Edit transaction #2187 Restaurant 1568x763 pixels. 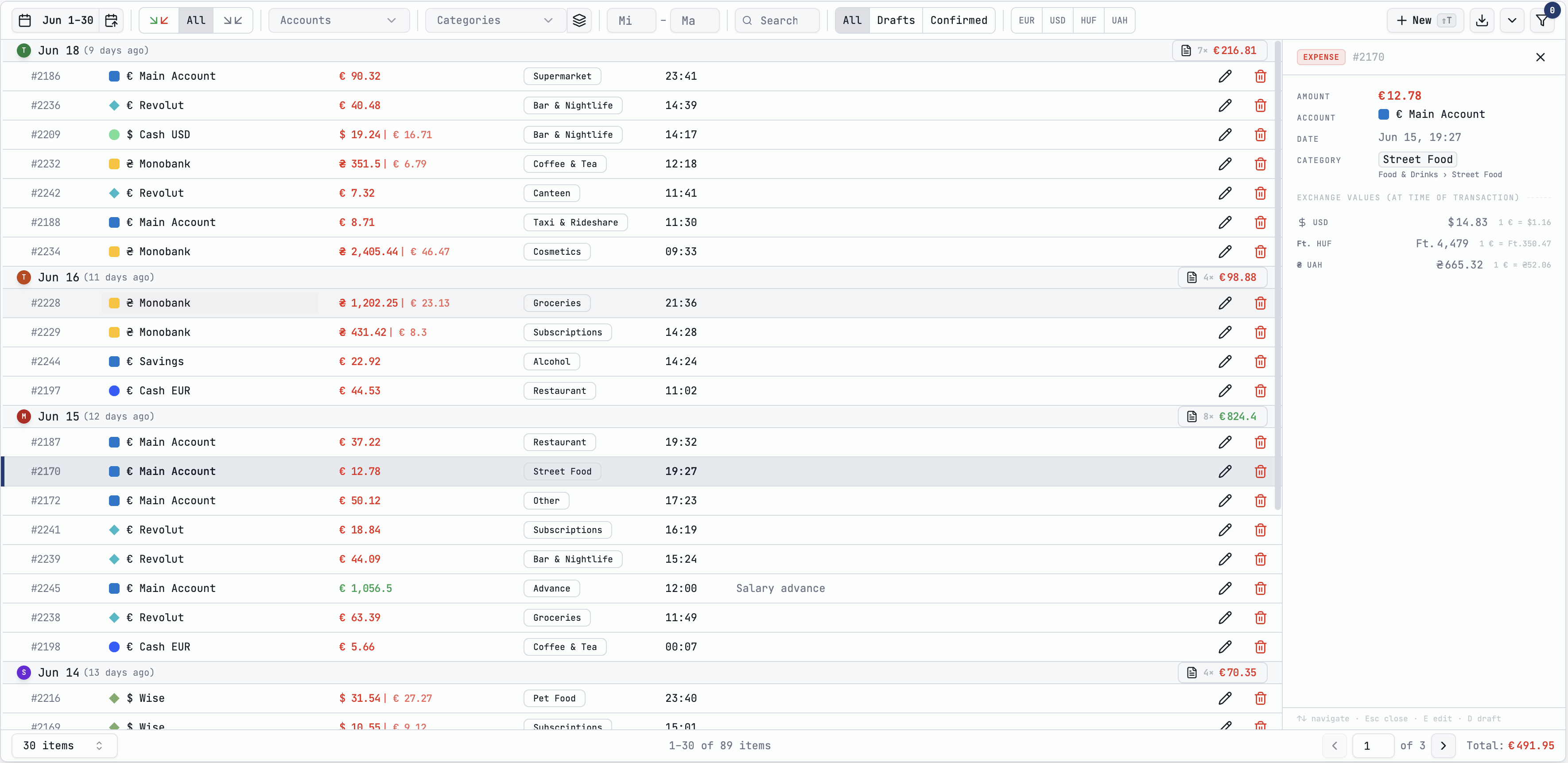(1225, 442)
